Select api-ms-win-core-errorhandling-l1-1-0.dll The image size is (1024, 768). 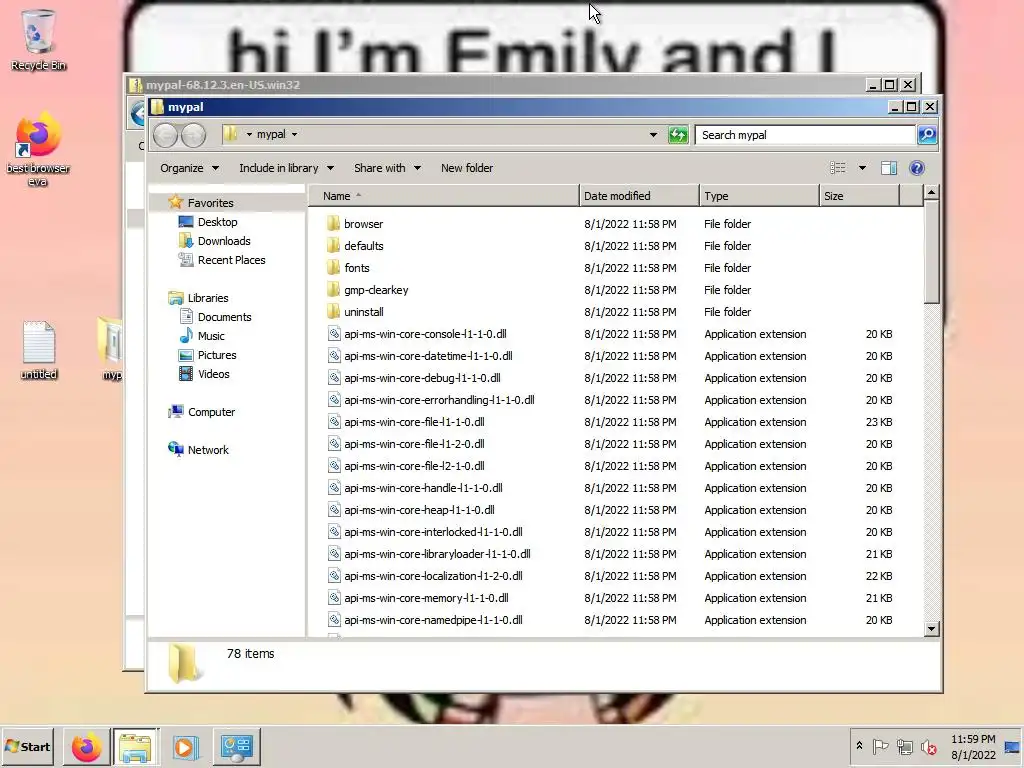pyautogui.click(x=439, y=400)
